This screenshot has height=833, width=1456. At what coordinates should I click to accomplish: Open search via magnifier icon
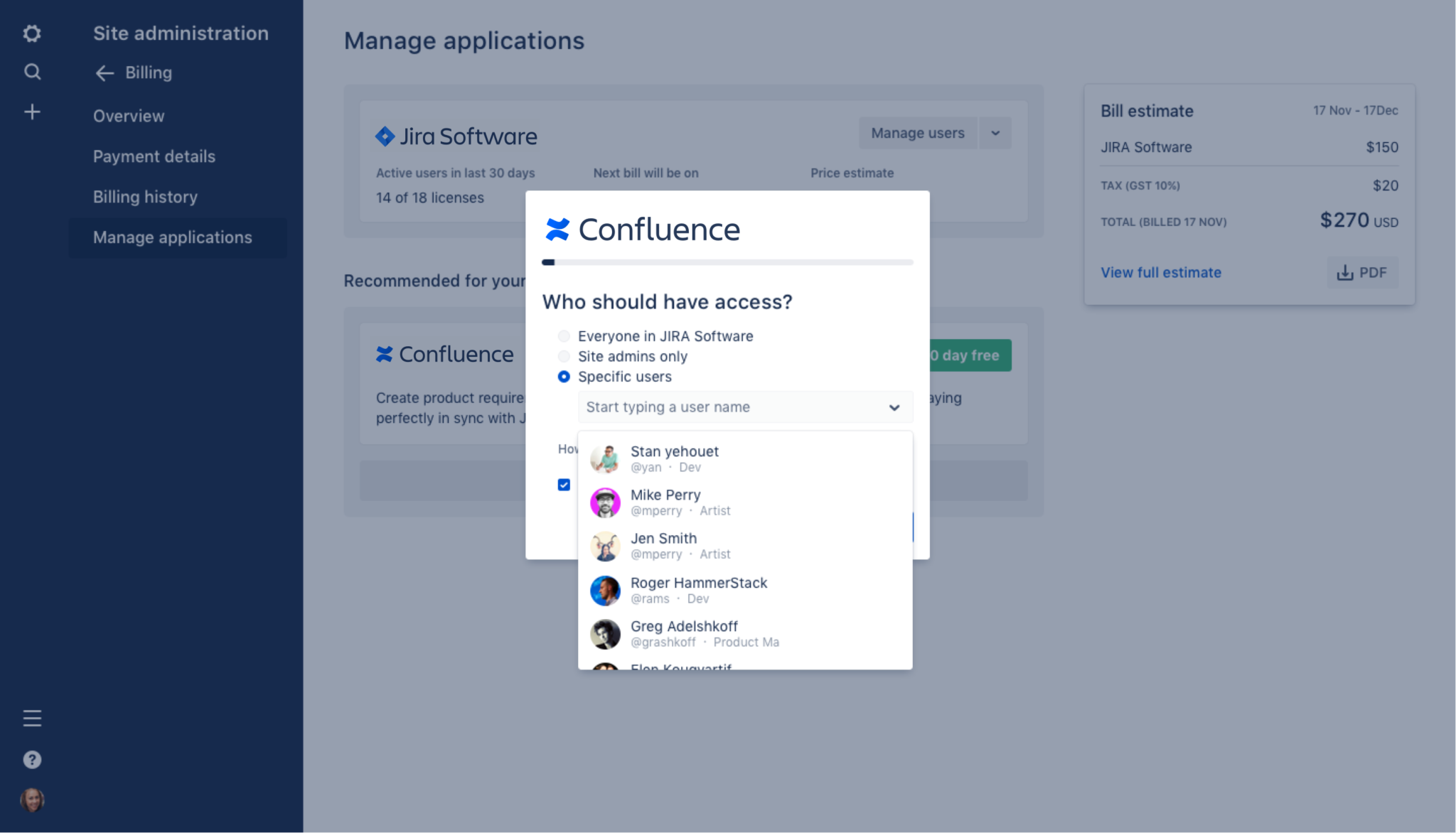(32, 72)
